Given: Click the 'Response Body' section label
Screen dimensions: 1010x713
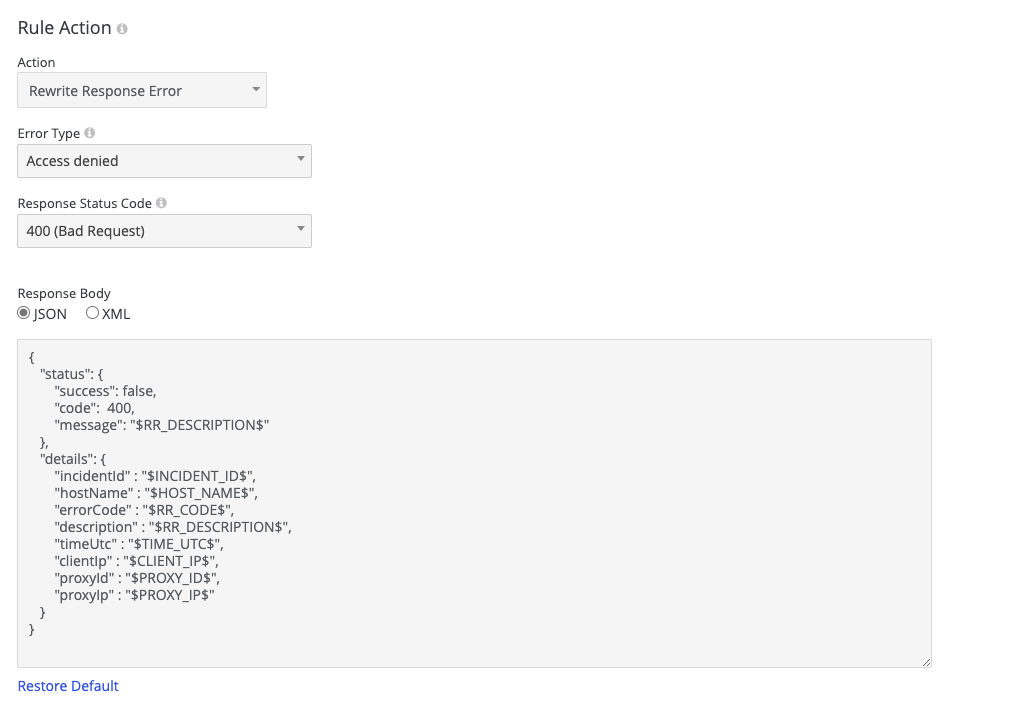Looking at the screenshot, I should pos(63,293).
